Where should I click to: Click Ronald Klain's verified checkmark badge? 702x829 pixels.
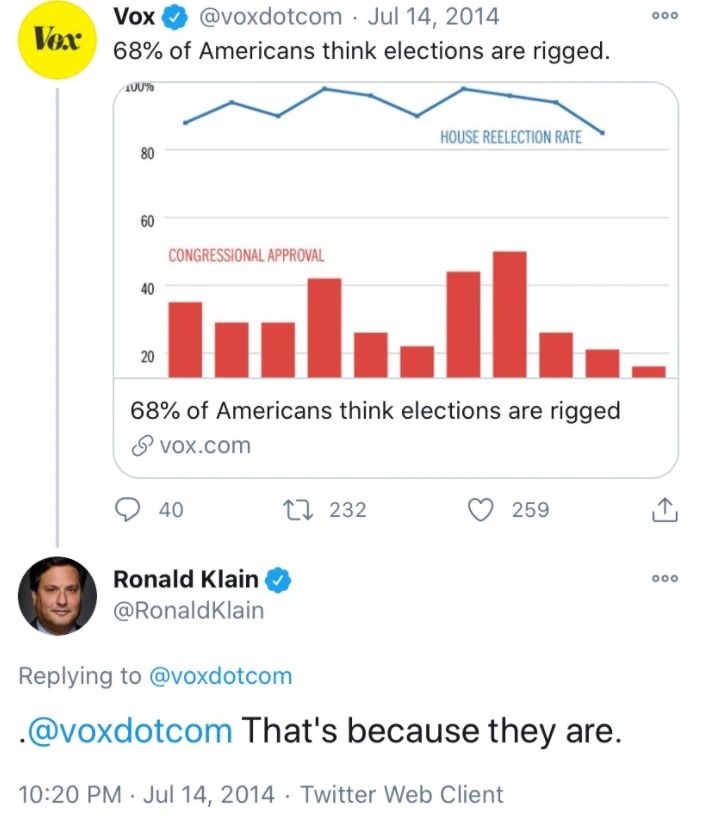tap(279, 579)
